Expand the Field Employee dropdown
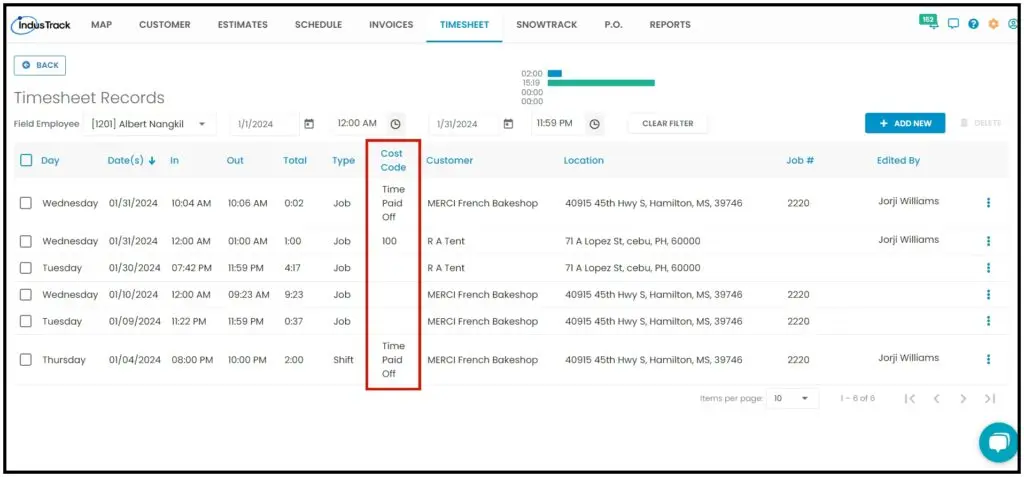This screenshot has height=477, width=1024. (150, 123)
